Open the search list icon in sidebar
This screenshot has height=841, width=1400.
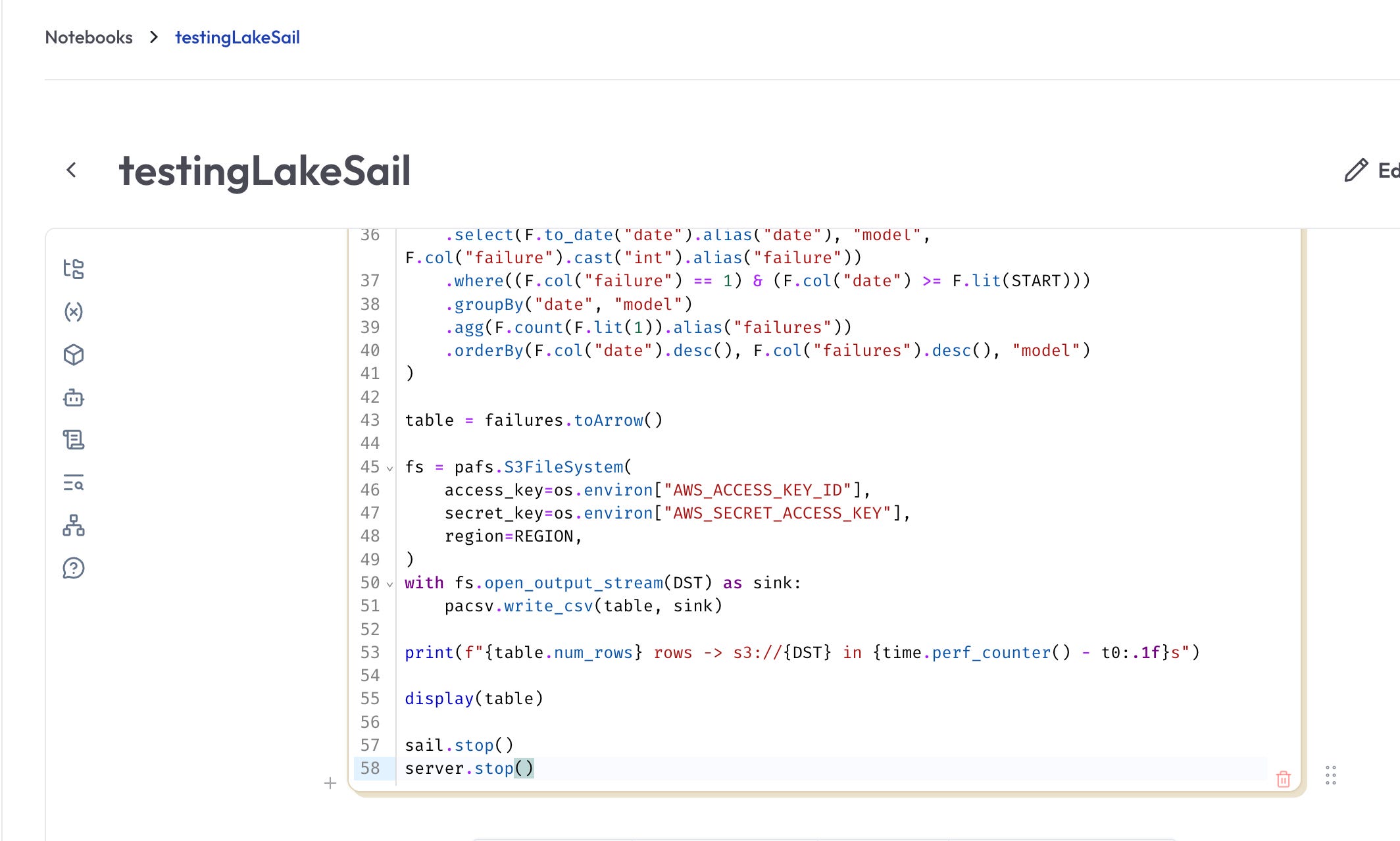click(74, 483)
